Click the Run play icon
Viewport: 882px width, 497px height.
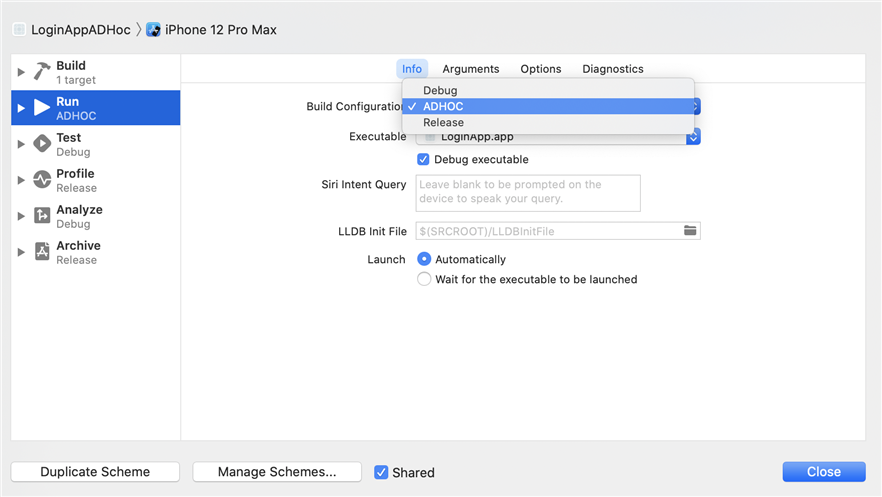pyautogui.click(x=42, y=107)
